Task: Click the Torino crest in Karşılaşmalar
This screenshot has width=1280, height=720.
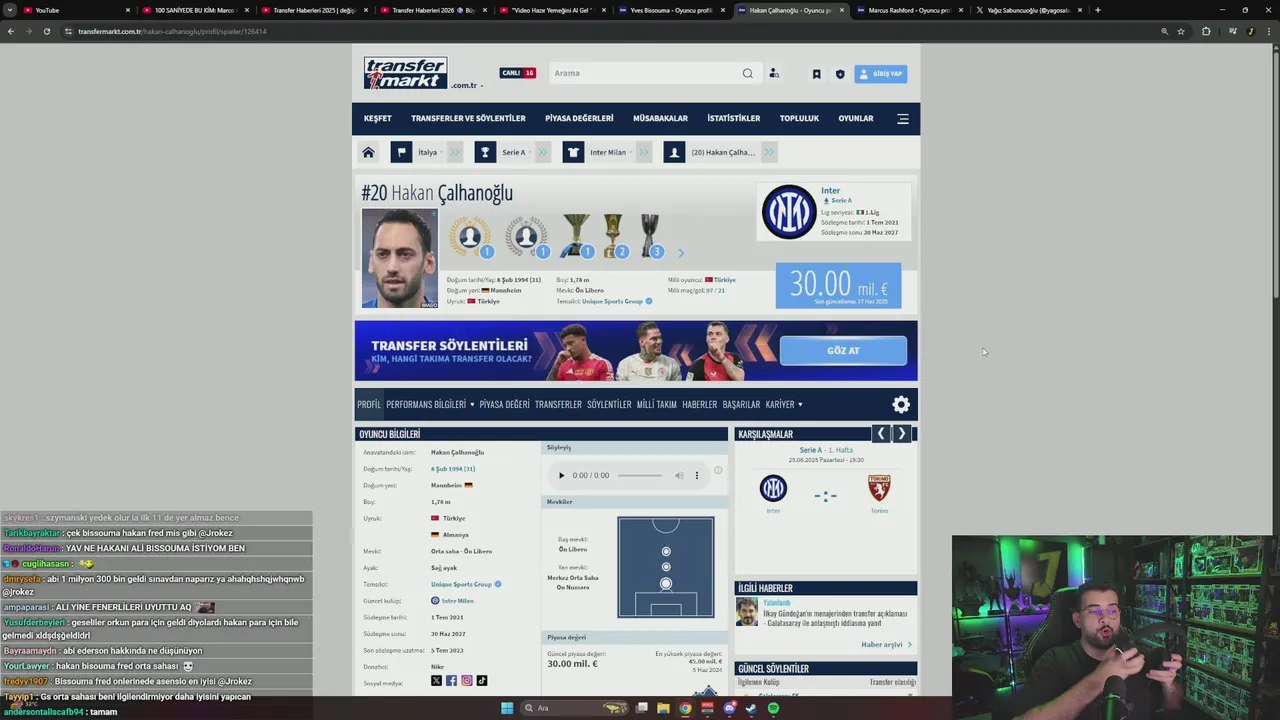Action: 879,488
